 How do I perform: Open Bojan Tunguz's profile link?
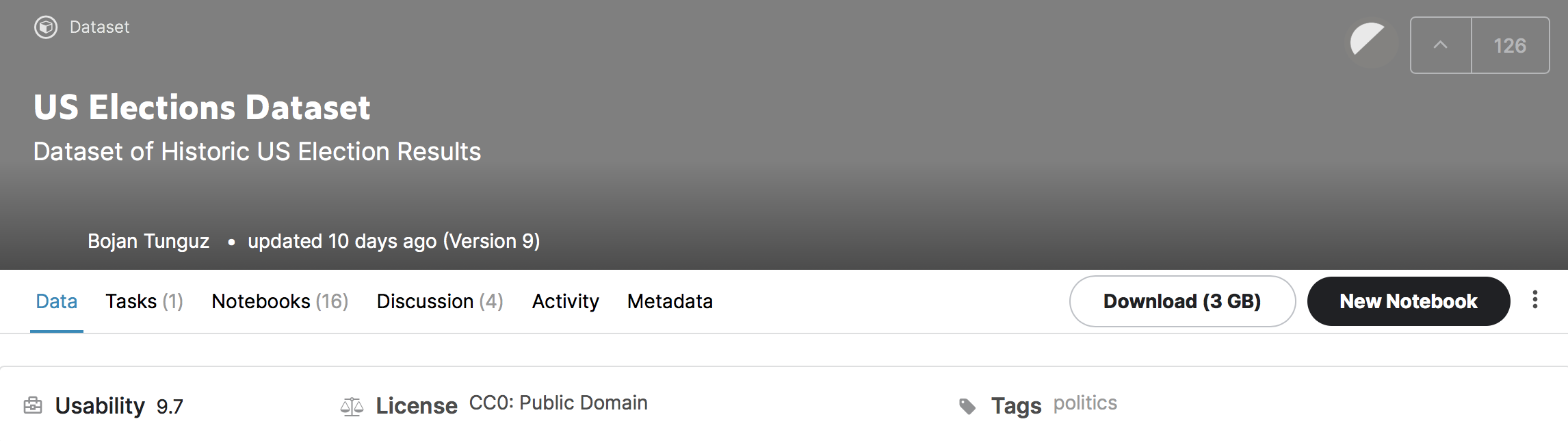tap(148, 241)
